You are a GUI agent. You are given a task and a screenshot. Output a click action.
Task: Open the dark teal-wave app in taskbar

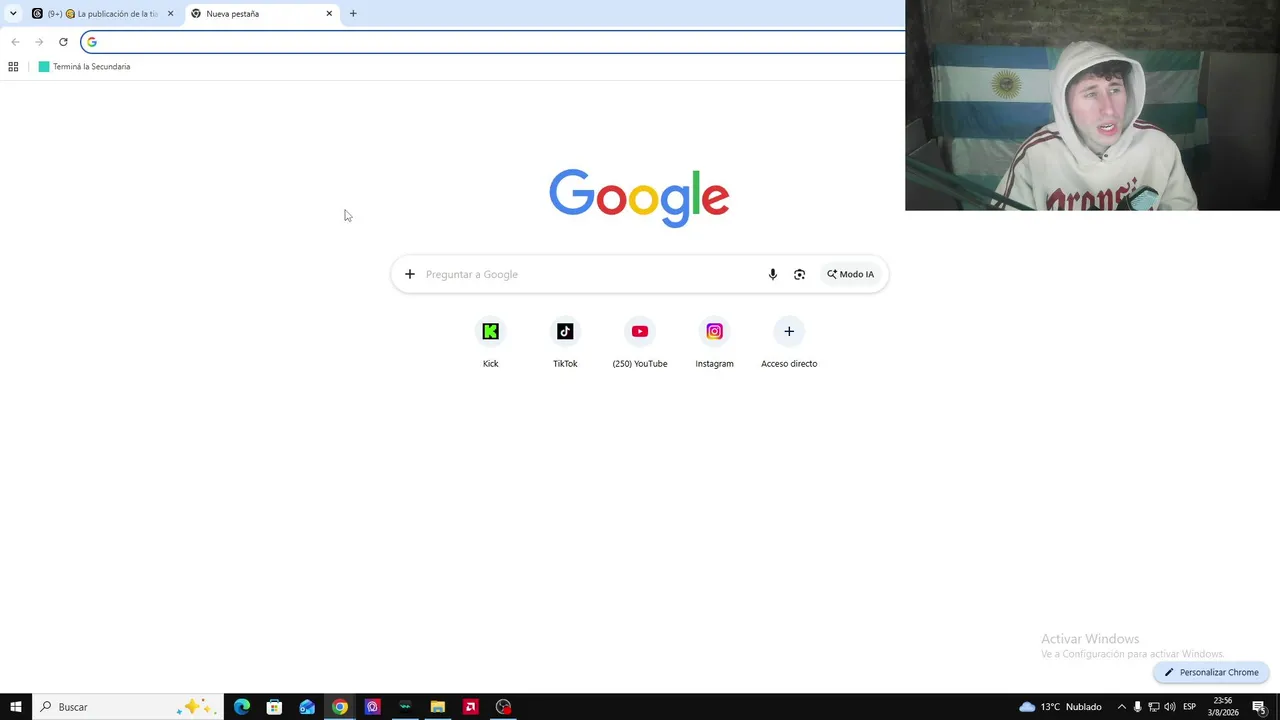tap(405, 707)
